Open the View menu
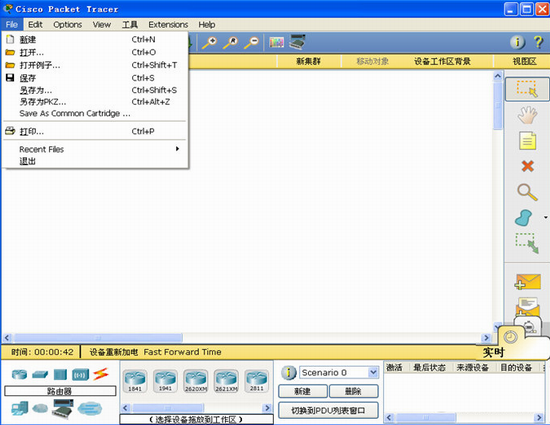 coord(101,25)
